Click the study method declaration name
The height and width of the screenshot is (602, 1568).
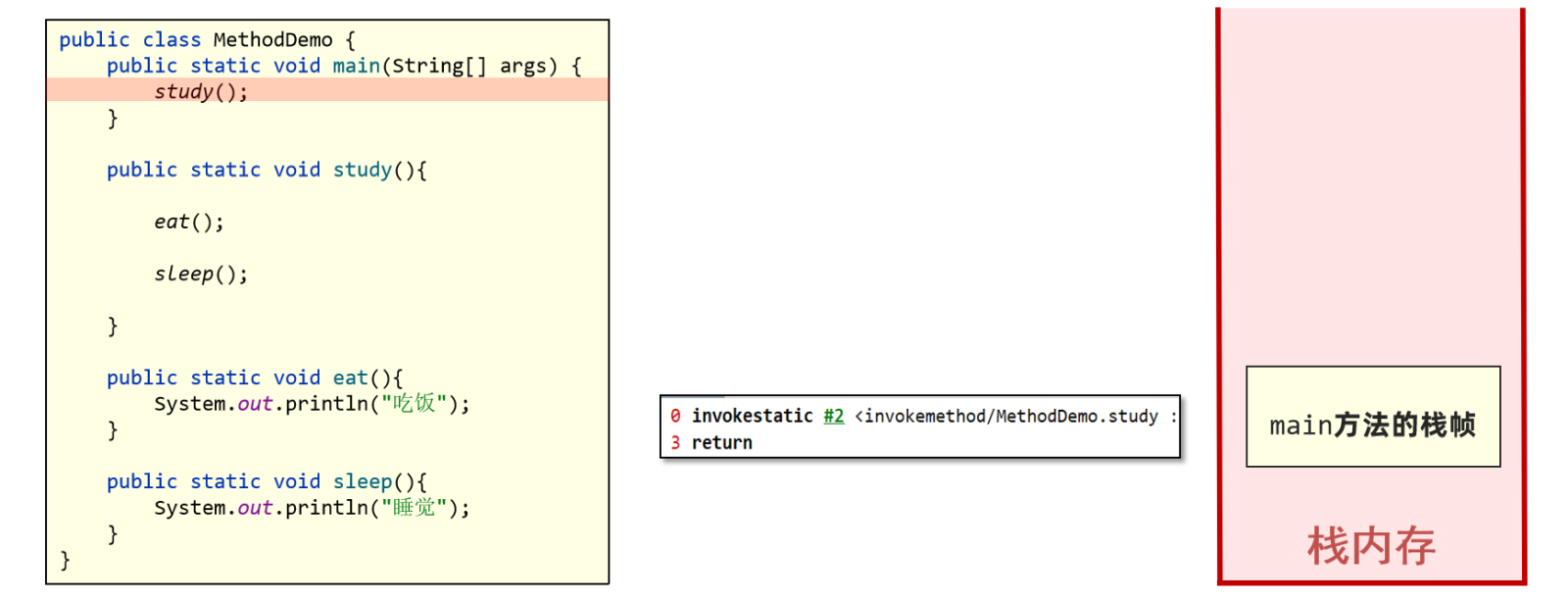pyautogui.click(x=363, y=170)
